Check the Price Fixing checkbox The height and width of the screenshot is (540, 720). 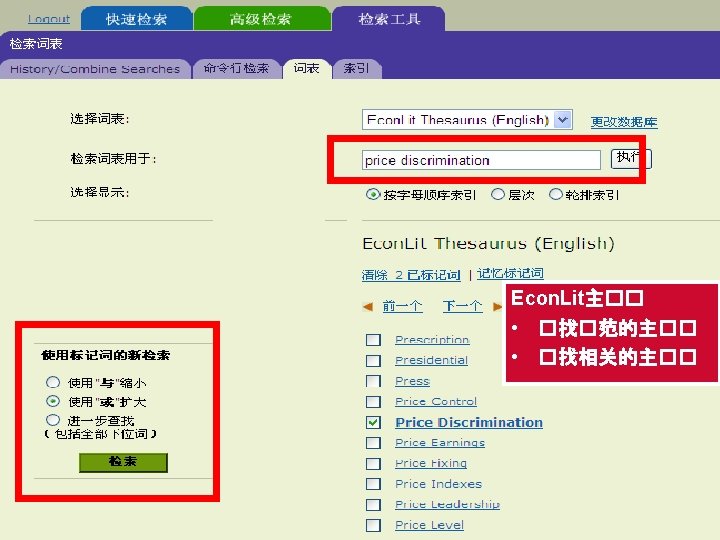[373, 463]
